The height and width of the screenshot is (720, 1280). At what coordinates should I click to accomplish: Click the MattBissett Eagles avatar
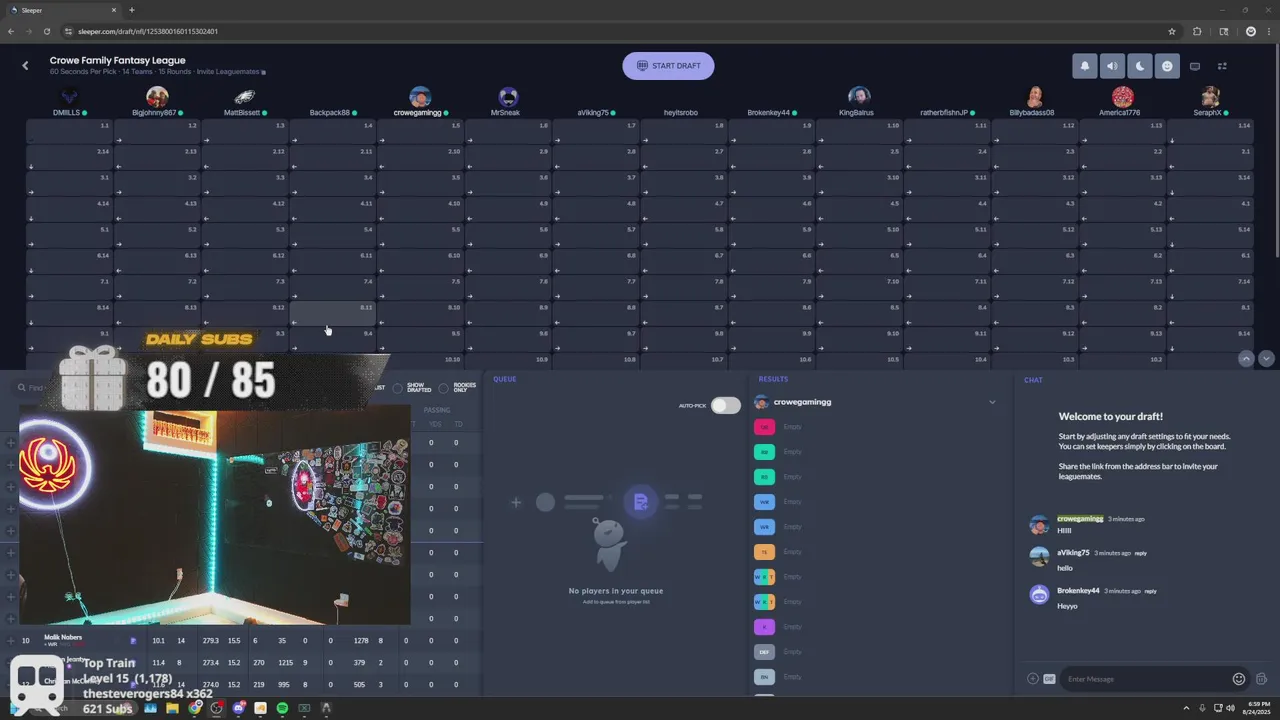point(244,97)
